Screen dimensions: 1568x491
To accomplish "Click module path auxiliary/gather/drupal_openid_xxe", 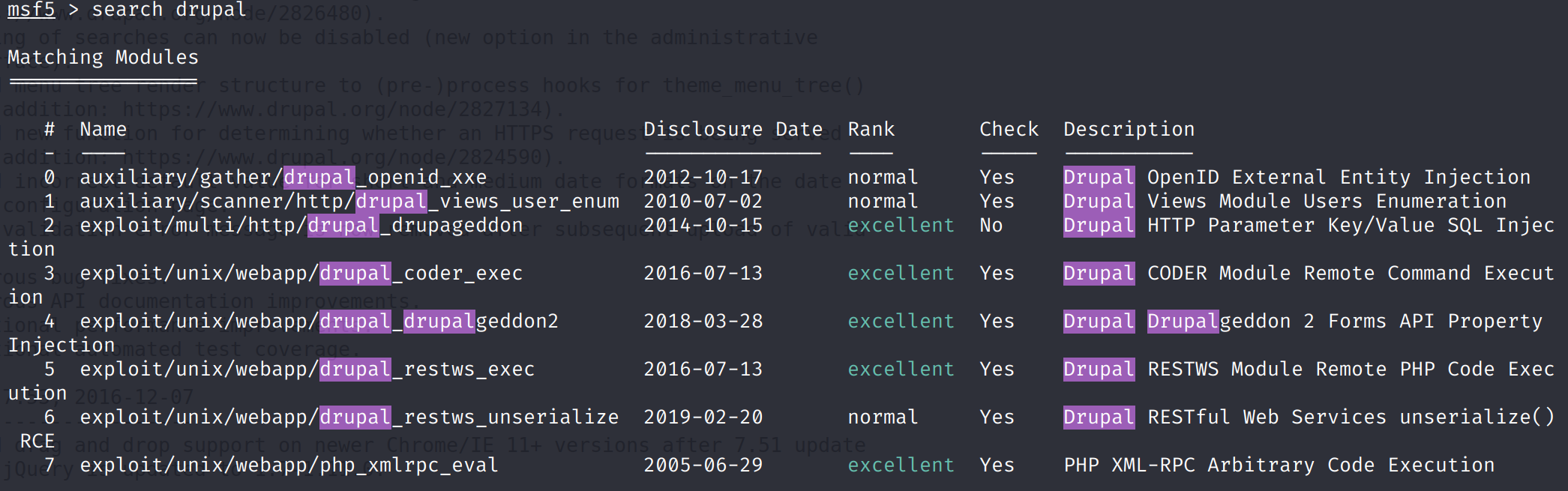I will pos(283,178).
